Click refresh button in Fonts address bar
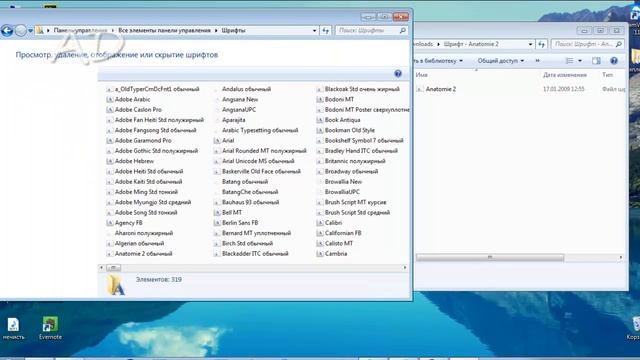The image size is (640, 360). (x=325, y=31)
